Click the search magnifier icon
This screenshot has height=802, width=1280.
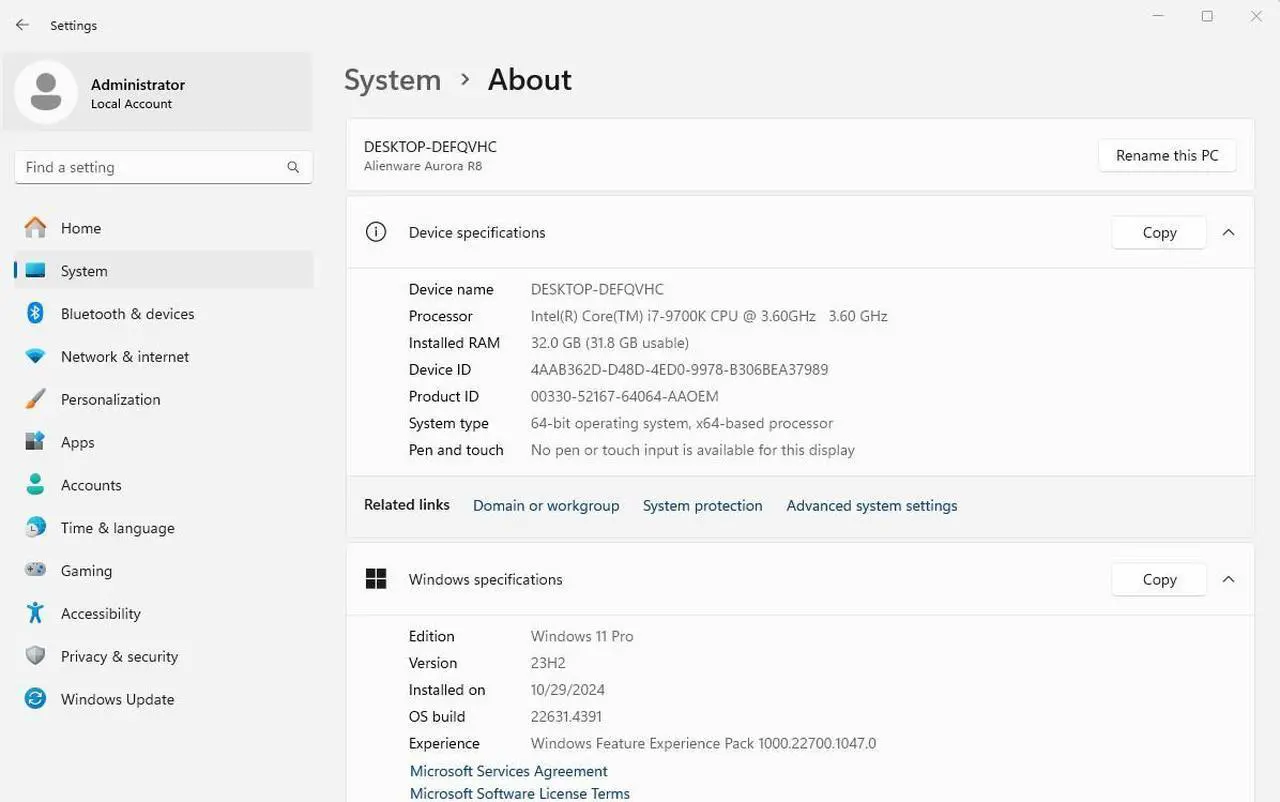pyautogui.click(x=293, y=167)
